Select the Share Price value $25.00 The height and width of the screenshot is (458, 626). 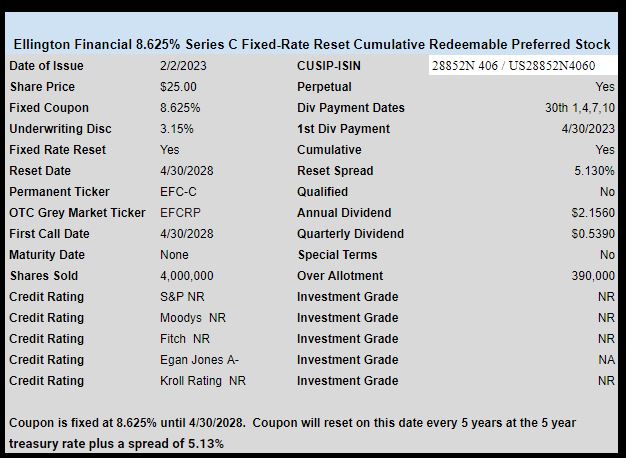pyautogui.click(x=178, y=87)
